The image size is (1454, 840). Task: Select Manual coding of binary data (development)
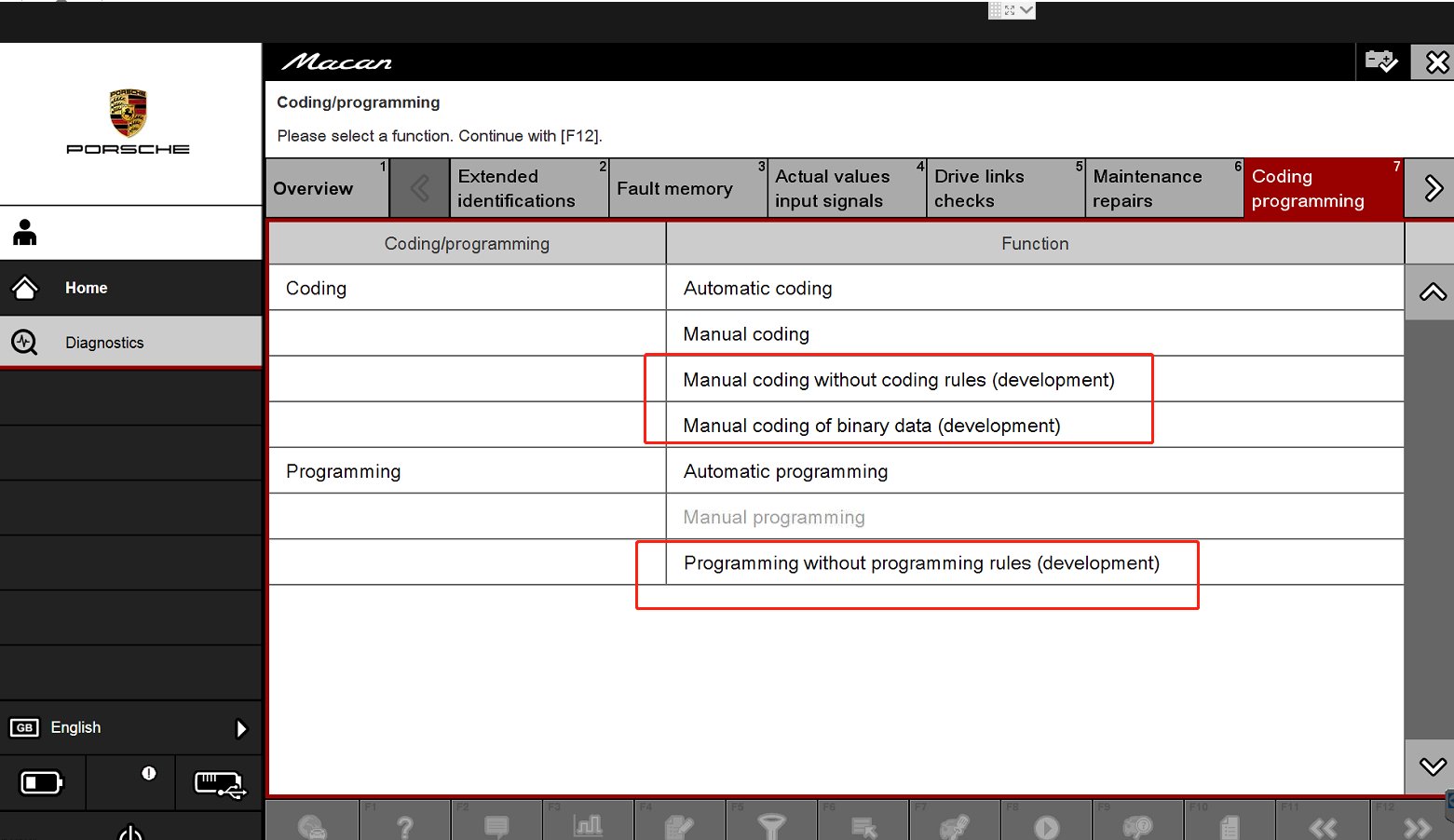[1035, 425]
